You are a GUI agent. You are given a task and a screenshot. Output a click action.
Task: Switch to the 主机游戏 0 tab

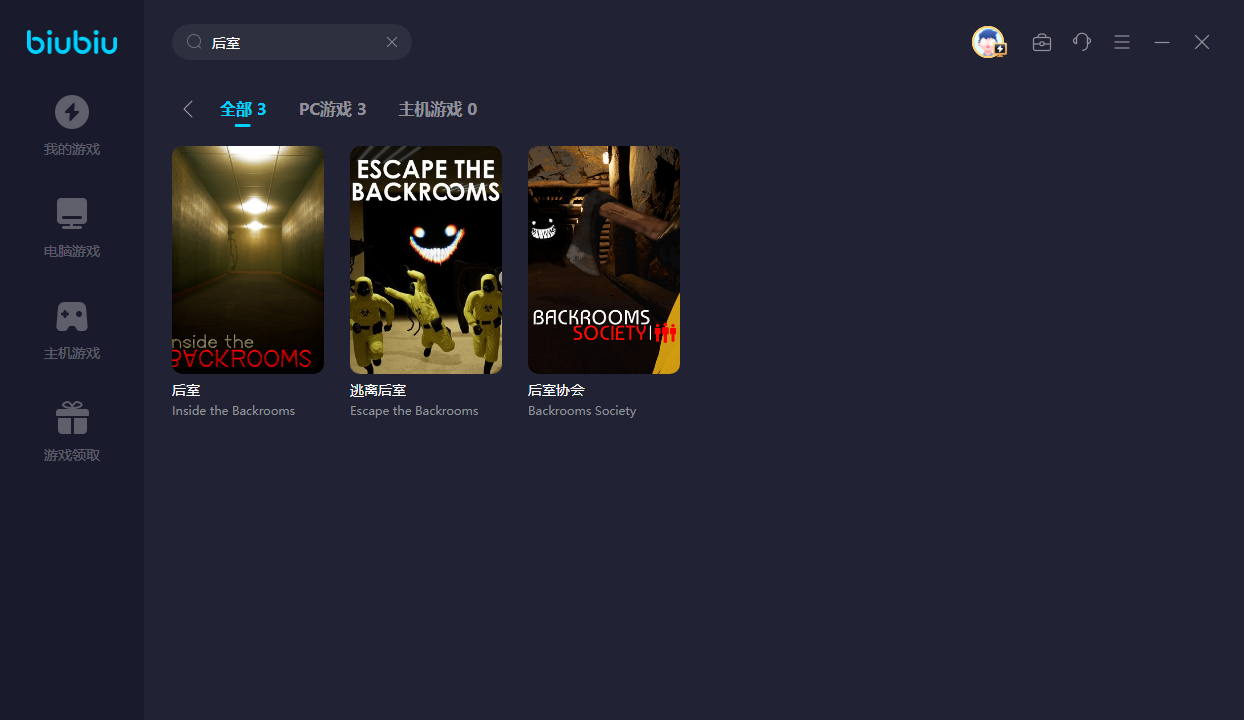(x=437, y=109)
